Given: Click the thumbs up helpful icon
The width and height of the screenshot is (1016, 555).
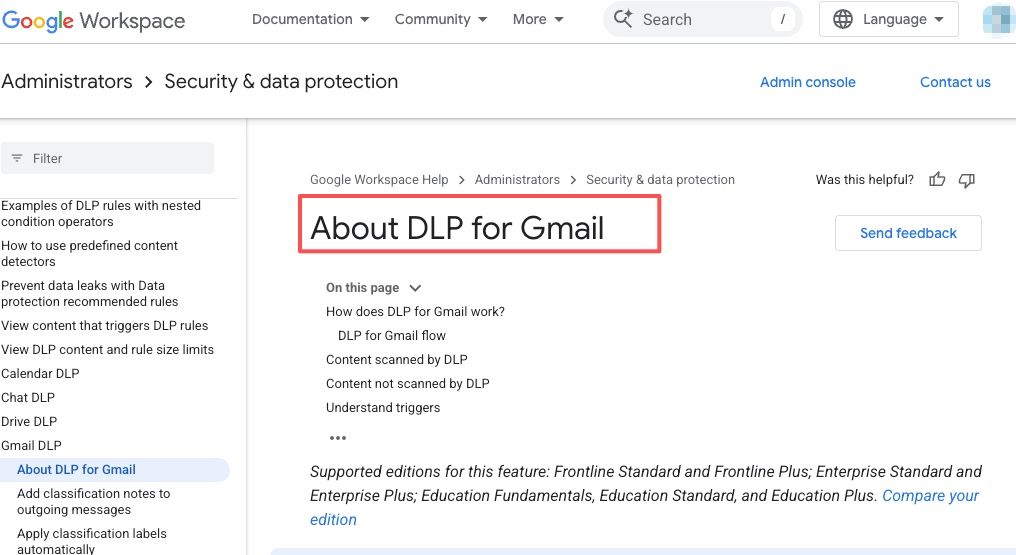Looking at the screenshot, I should (937, 179).
